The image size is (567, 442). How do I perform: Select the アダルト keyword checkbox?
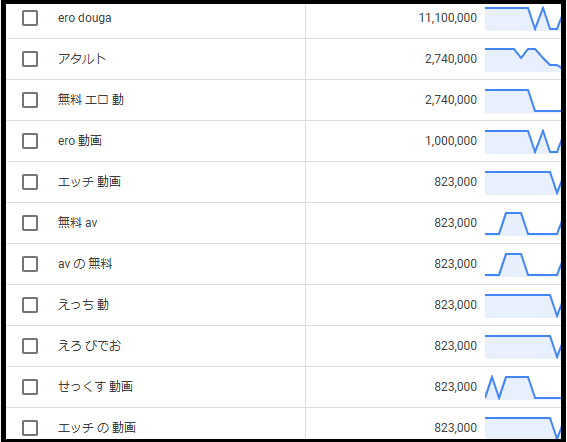pos(30,59)
